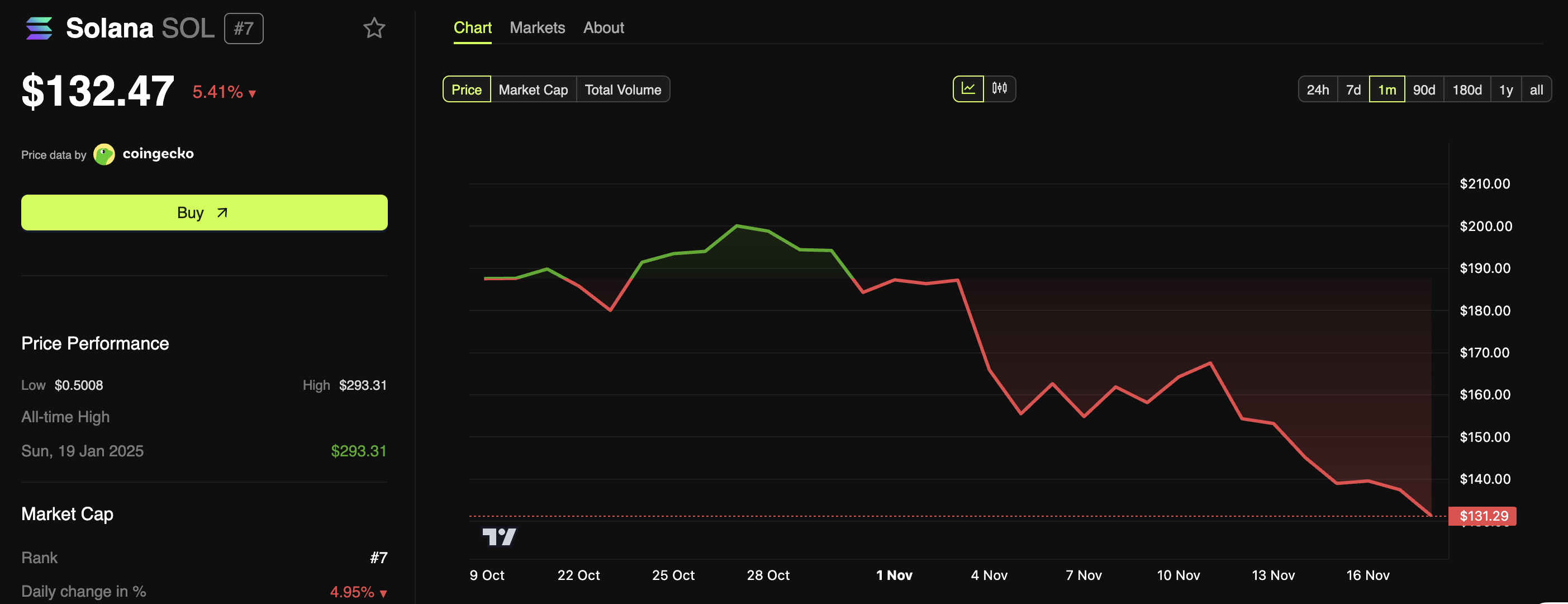1568x604 pixels.
Task: Open the Markets tab
Action: point(537,27)
